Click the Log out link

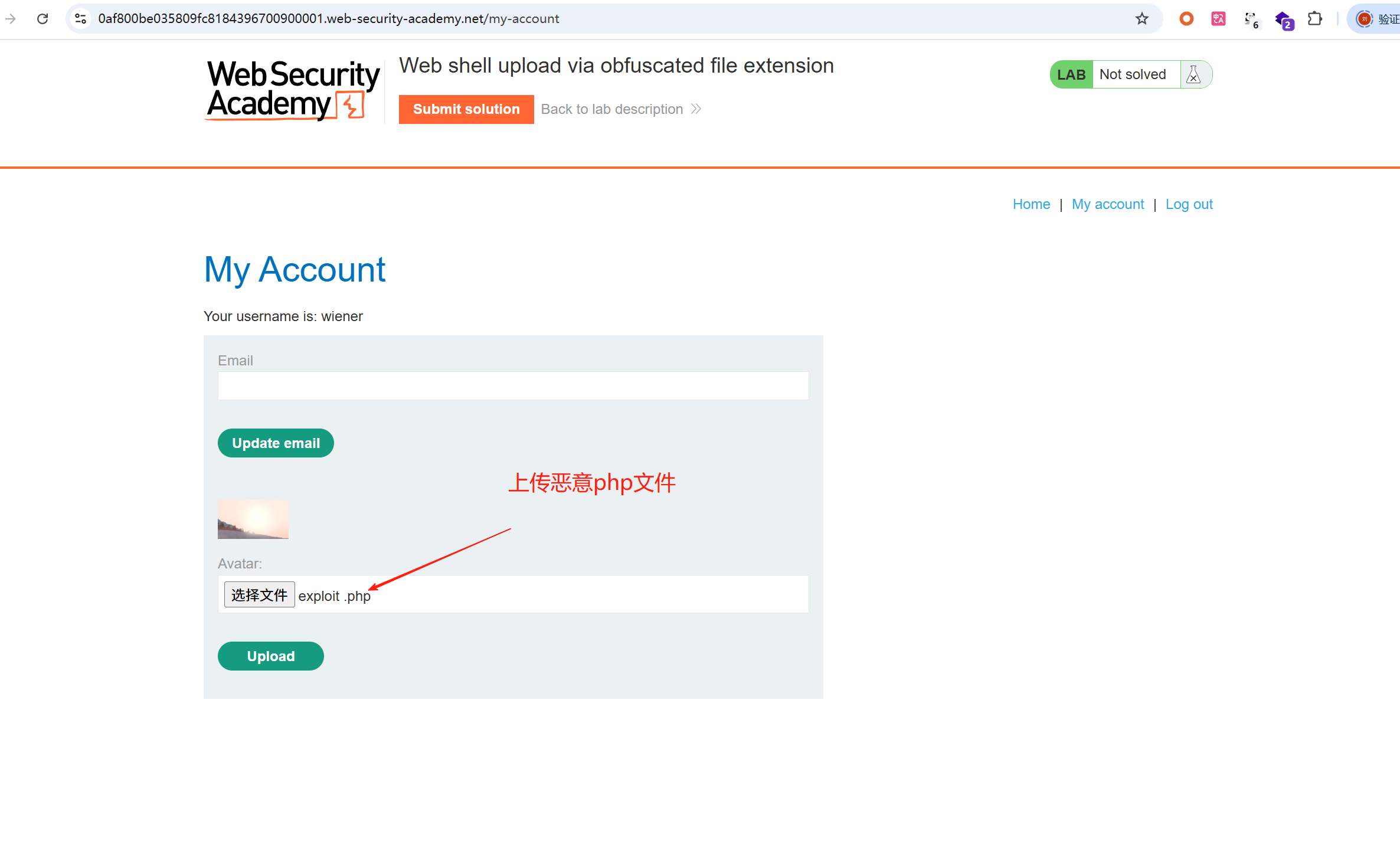click(1189, 204)
